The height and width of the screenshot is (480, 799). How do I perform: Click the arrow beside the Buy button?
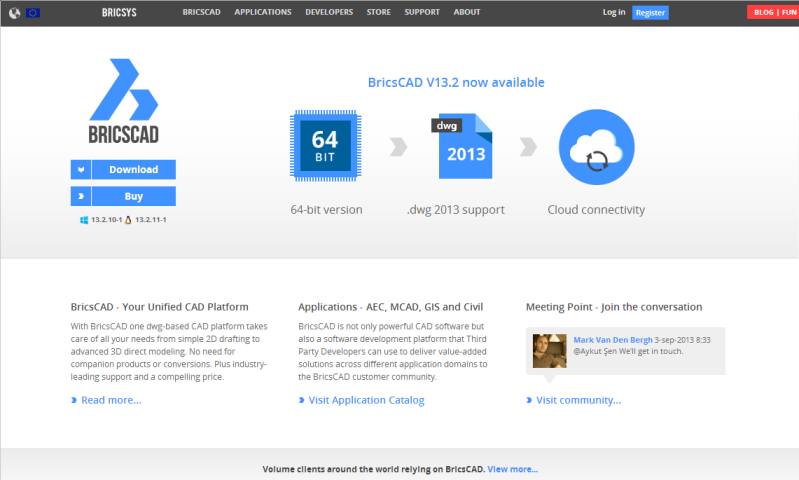tap(81, 197)
